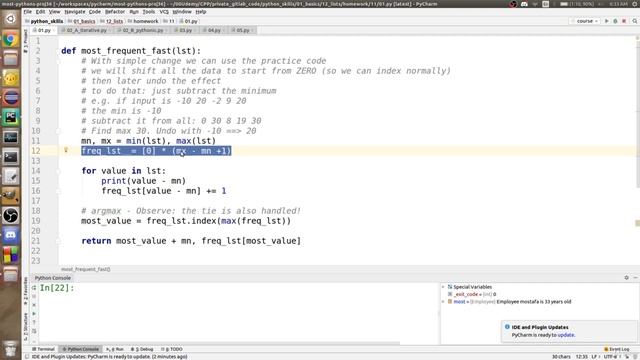Select 01_basics in the breadcrumb bar
Viewport: 640px width, 360px height.
[x=84, y=21]
